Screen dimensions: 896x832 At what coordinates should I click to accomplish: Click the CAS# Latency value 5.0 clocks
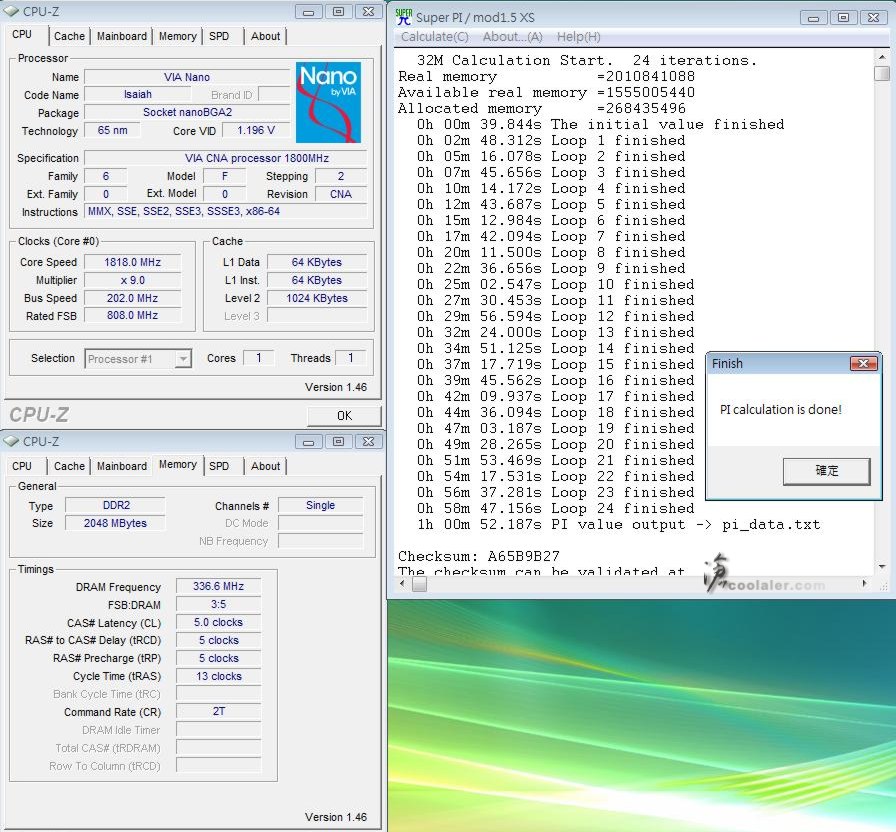pos(218,622)
